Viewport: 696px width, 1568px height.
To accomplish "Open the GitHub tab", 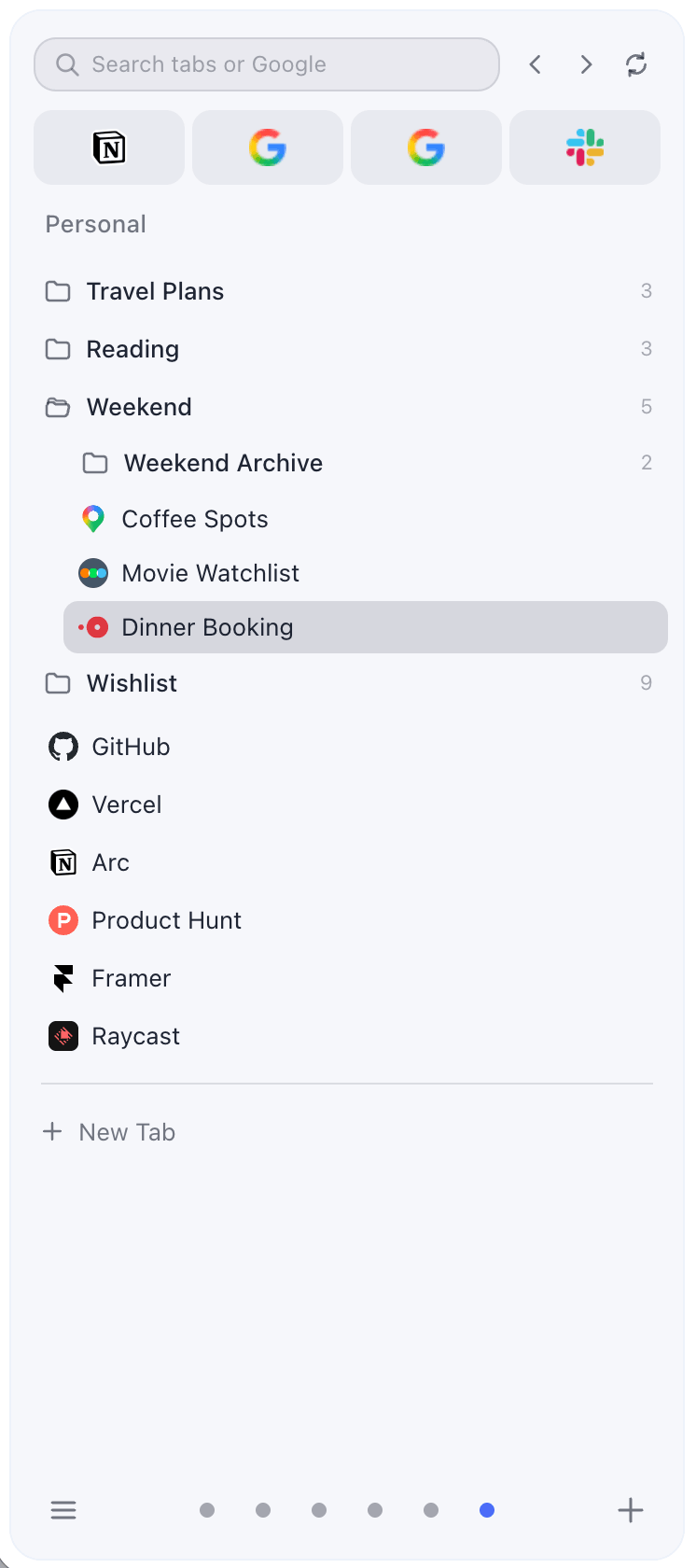I will tap(131, 746).
